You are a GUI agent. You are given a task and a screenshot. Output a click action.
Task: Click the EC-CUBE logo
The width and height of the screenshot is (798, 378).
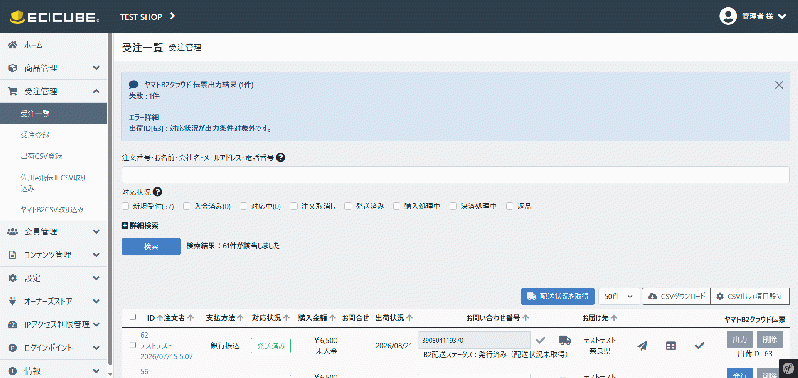pyautogui.click(x=54, y=17)
